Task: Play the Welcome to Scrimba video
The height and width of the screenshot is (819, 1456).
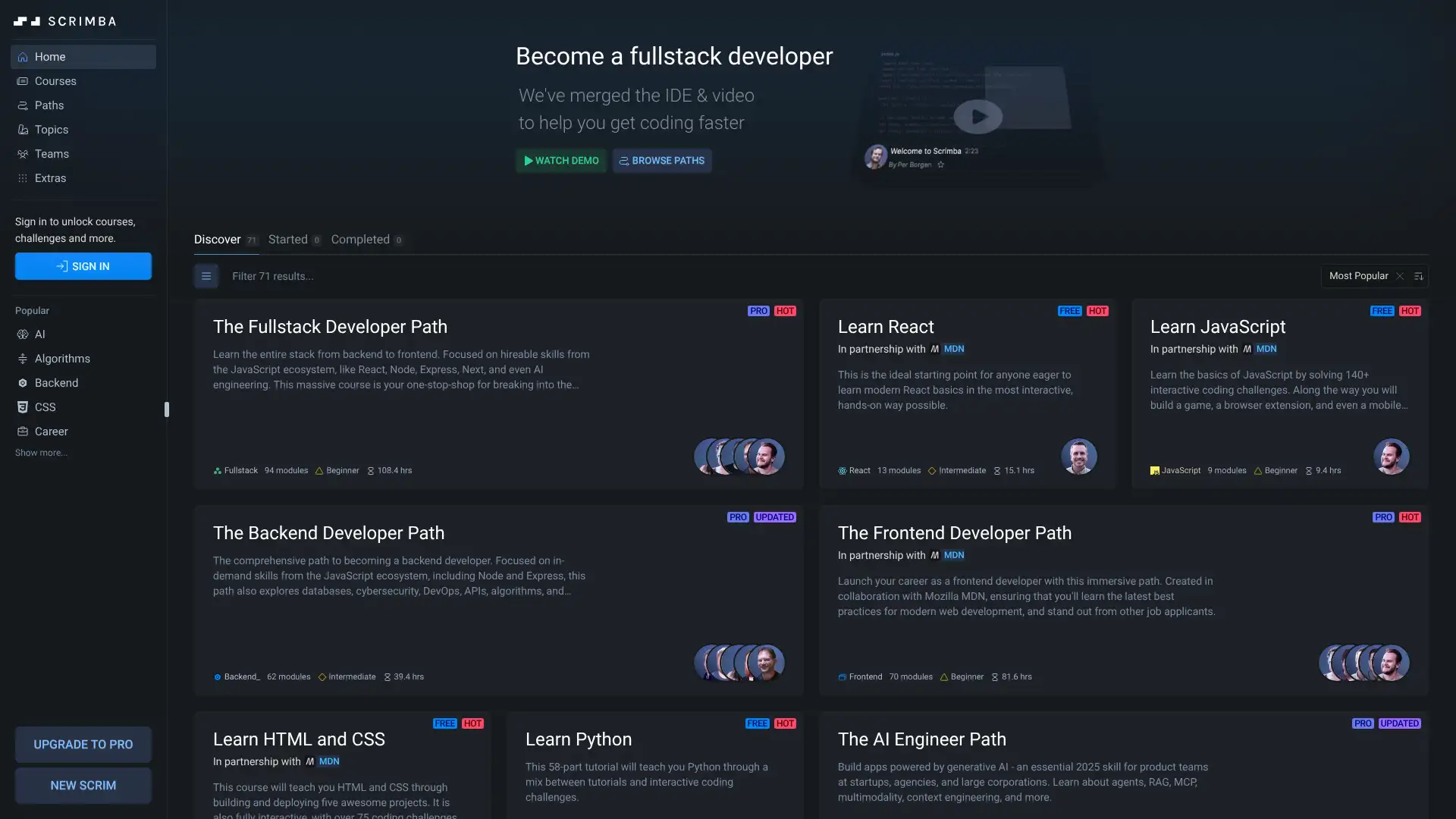Action: [x=977, y=117]
